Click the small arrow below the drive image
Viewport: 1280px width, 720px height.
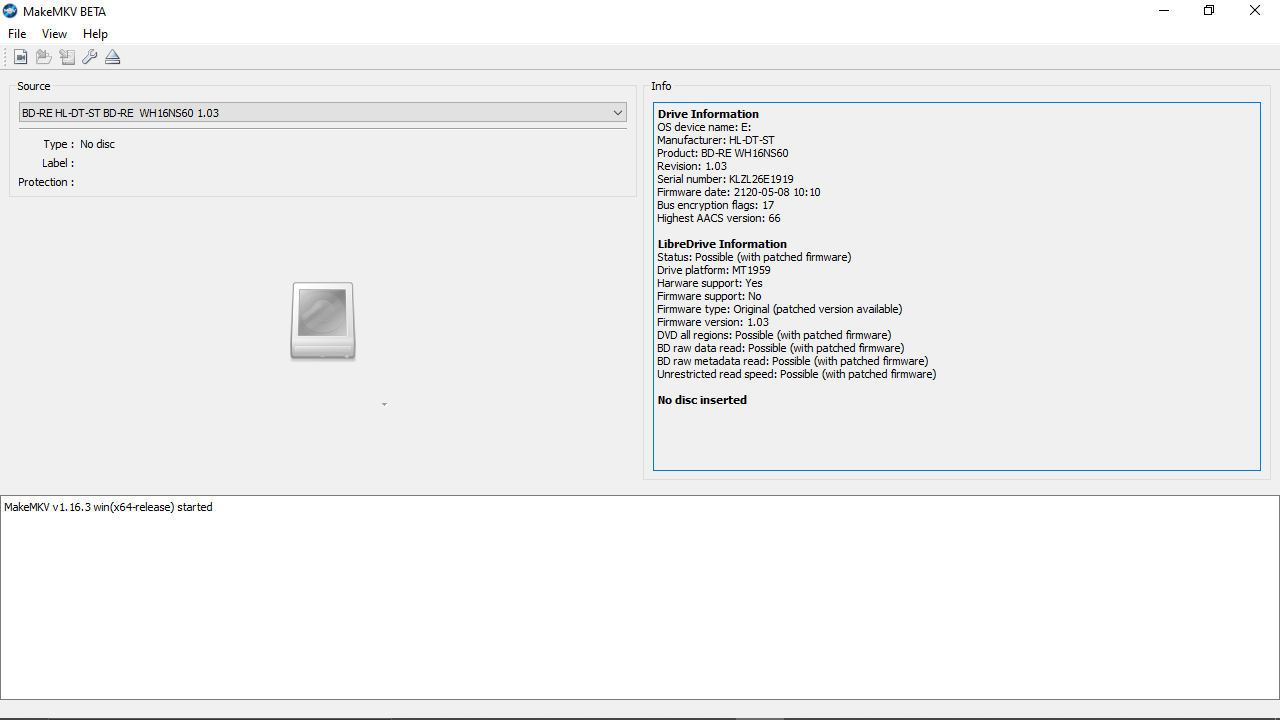click(384, 405)
